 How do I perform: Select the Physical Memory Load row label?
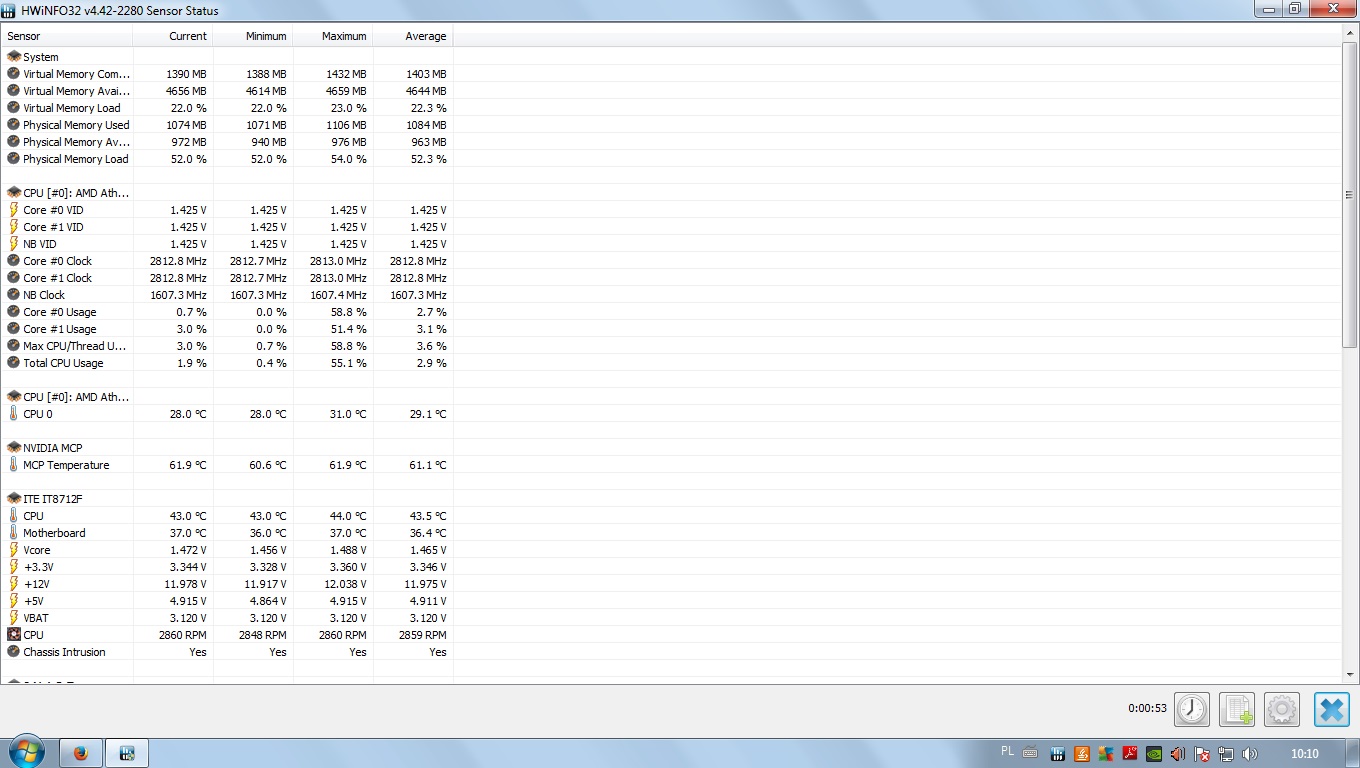[x=76, y=159]
